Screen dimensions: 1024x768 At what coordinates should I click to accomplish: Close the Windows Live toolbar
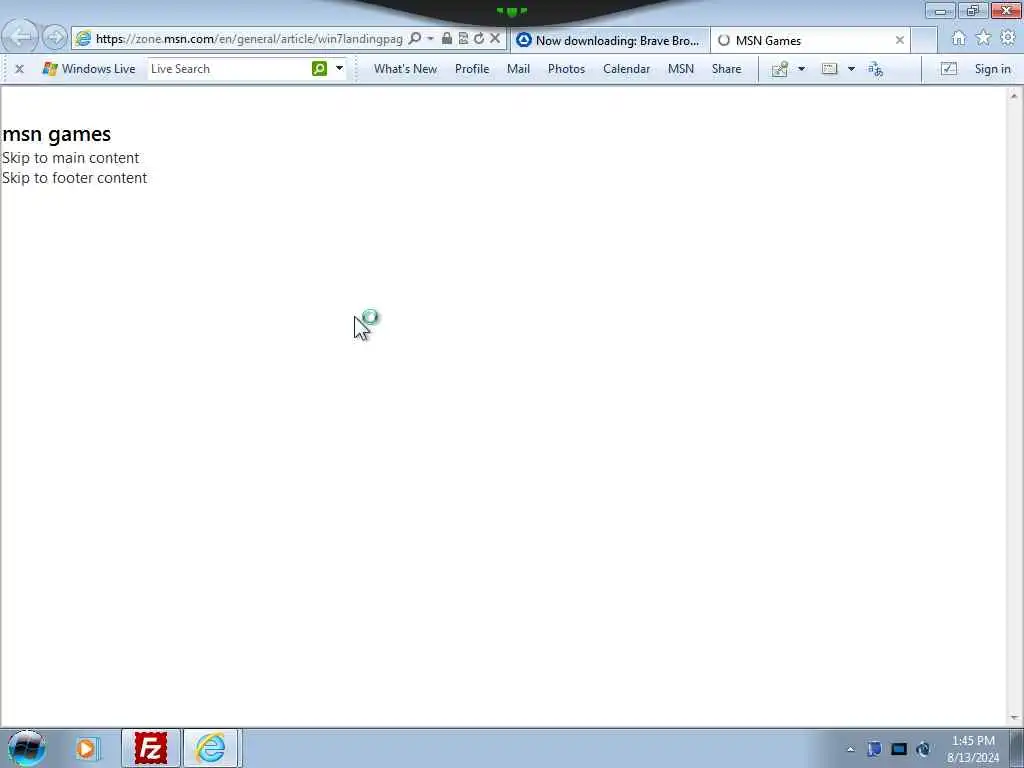tap(19, 69)
